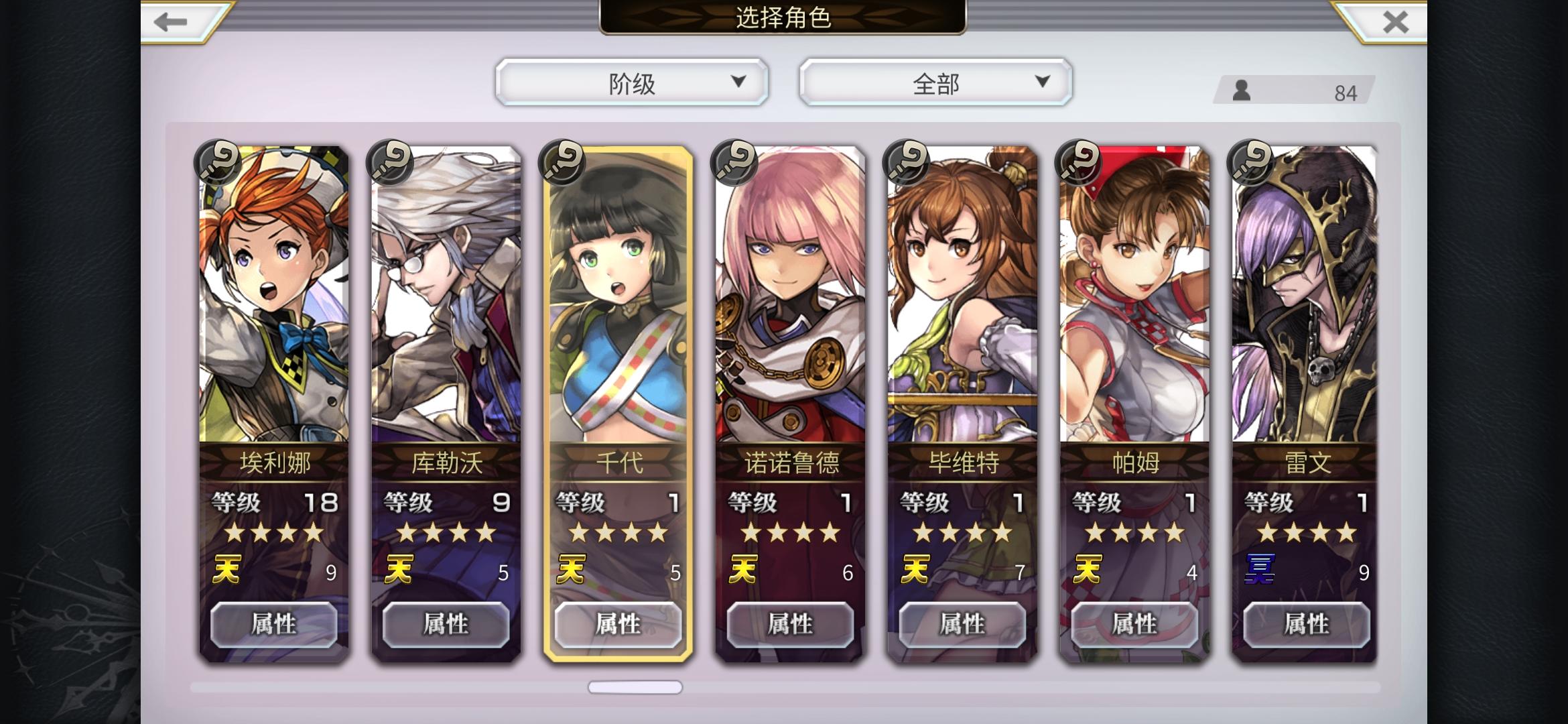Click the horizontal scrollbar thumb
1568x724 pixels.
(635, 687)
